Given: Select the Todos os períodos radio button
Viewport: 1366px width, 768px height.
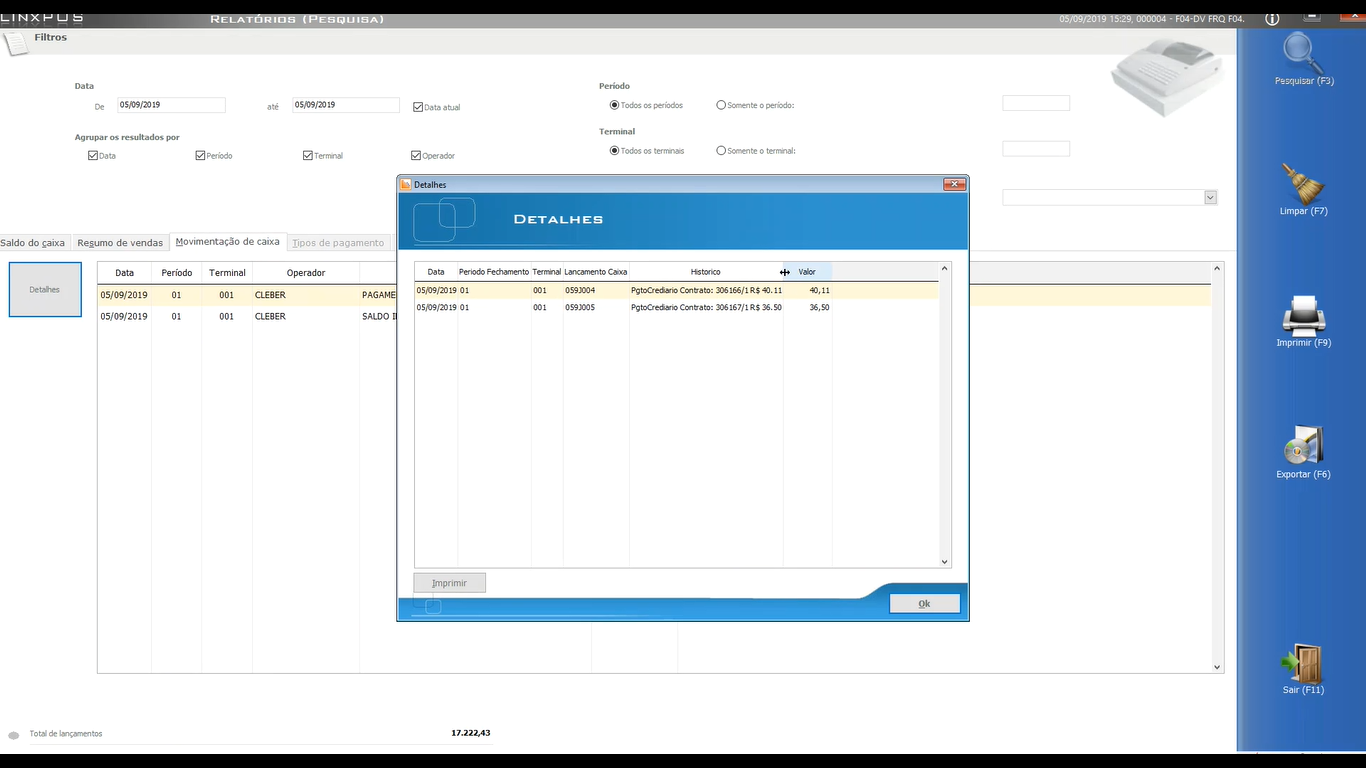Looking at the screenshot, I should point(615,105).
